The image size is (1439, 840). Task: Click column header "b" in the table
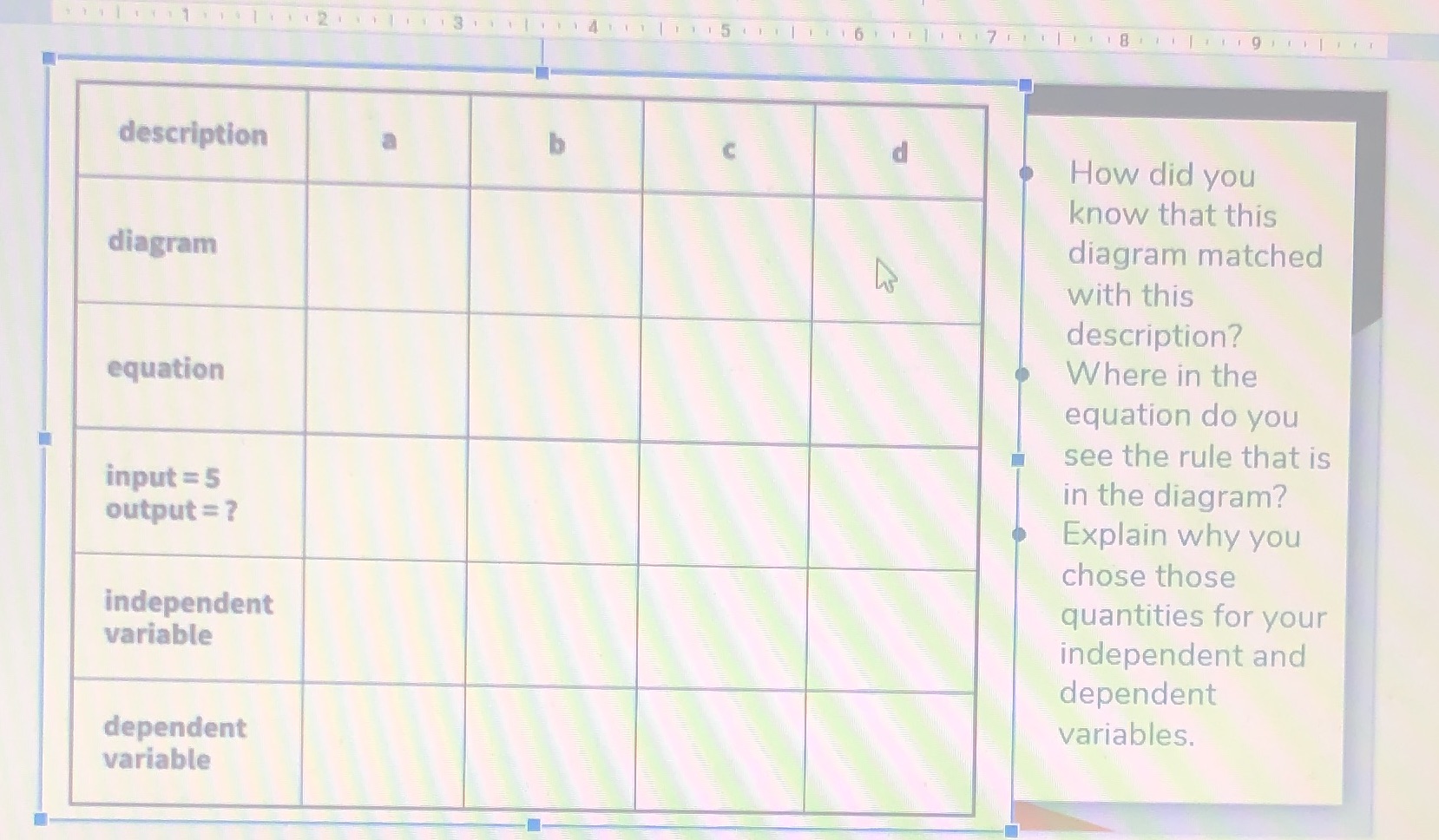(555, 145)
